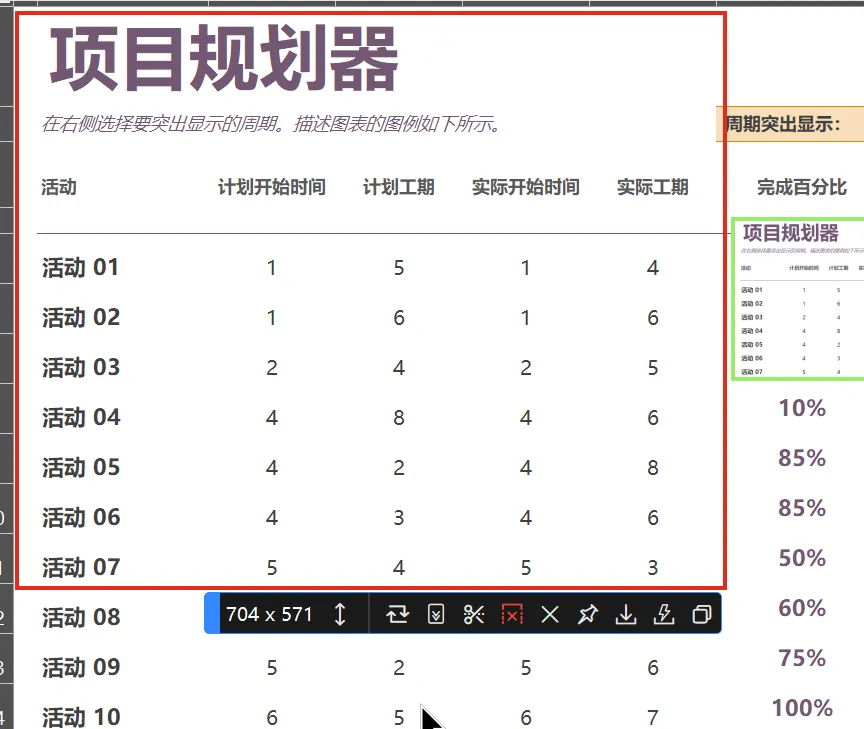The height and width of the screenshot is (729, 864).
Task: Click the 50% value beside 活动 07
Action: pyautogui.click(x=801, y=558)
